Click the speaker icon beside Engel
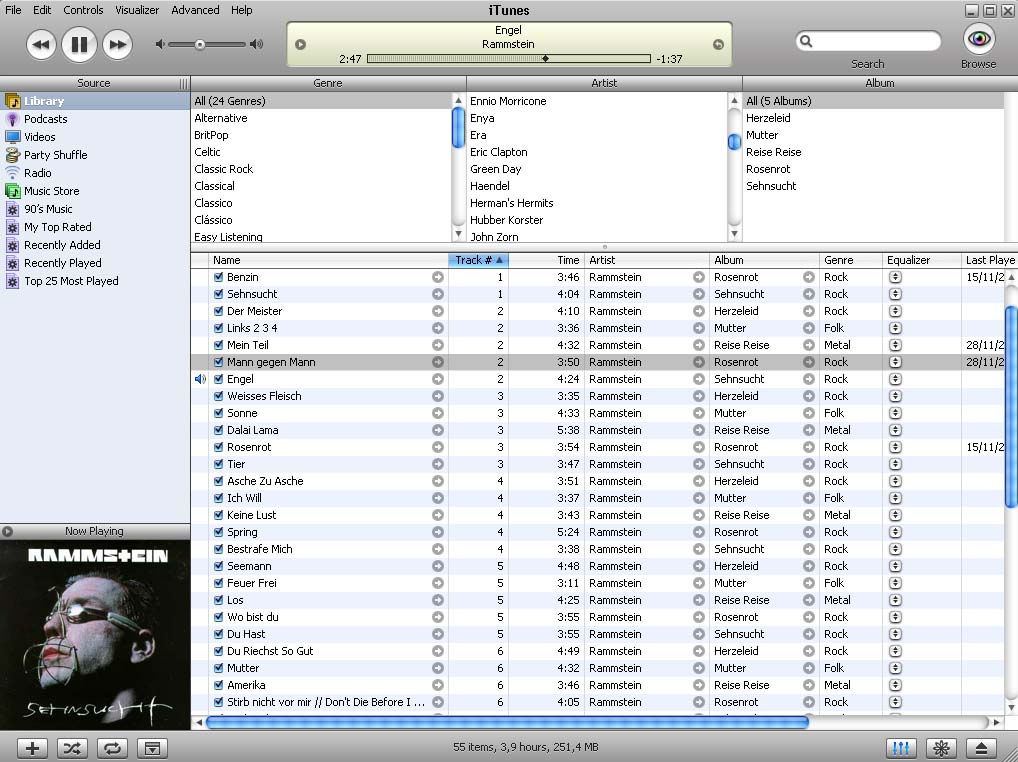The width and height of the screenshot is (1018, 762). [x=201, y=379]
